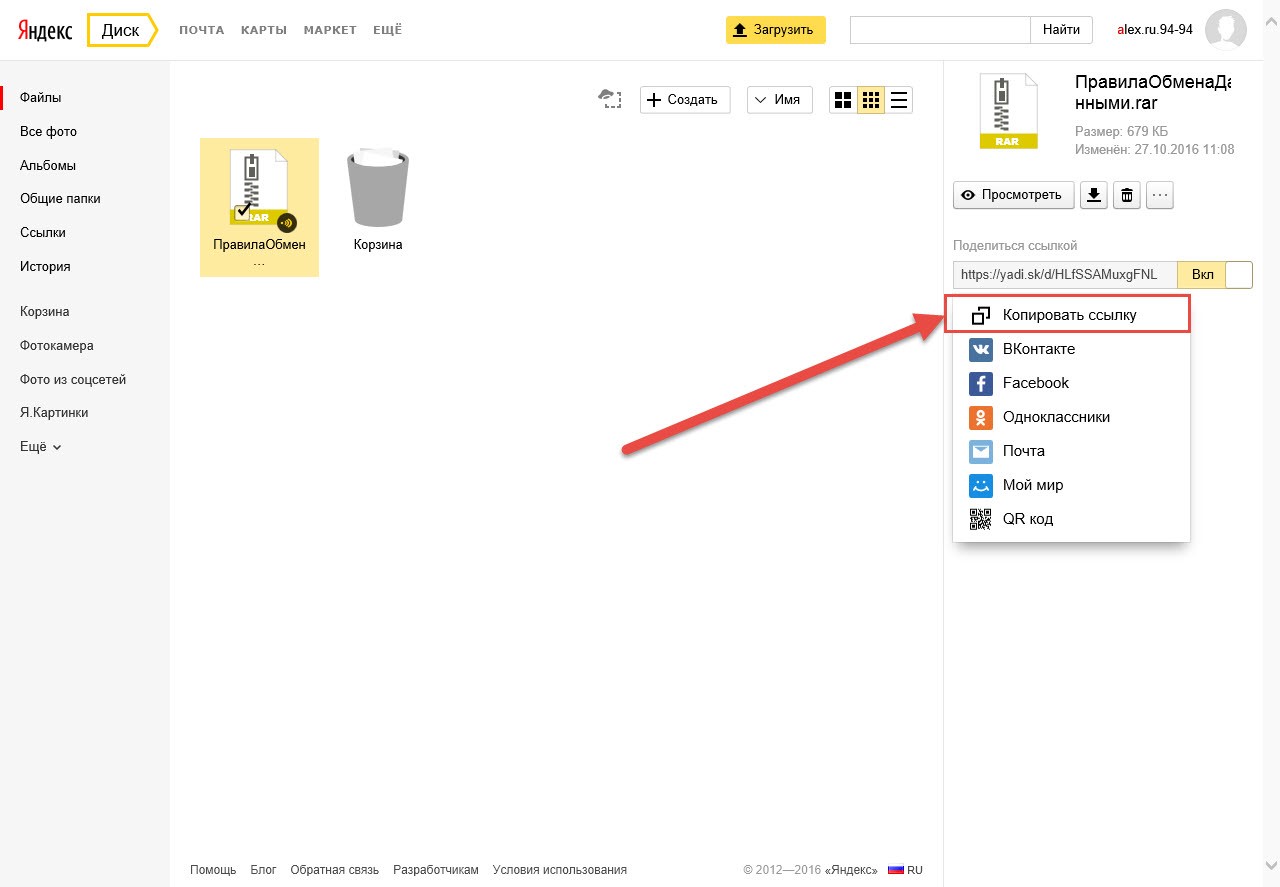Share link by Почта
Viewport: 1280px width, 887px height.
pyautogui.click(x=1071, y=451)
